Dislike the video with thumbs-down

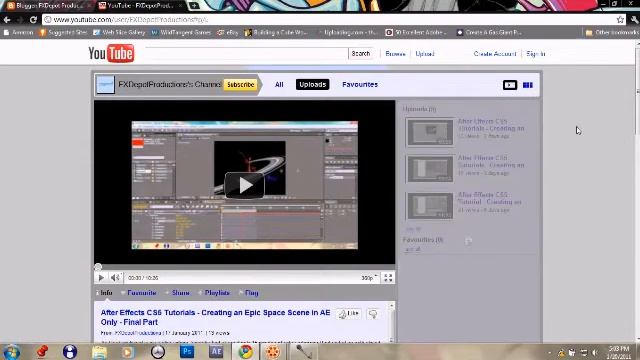tap(373, 313)
